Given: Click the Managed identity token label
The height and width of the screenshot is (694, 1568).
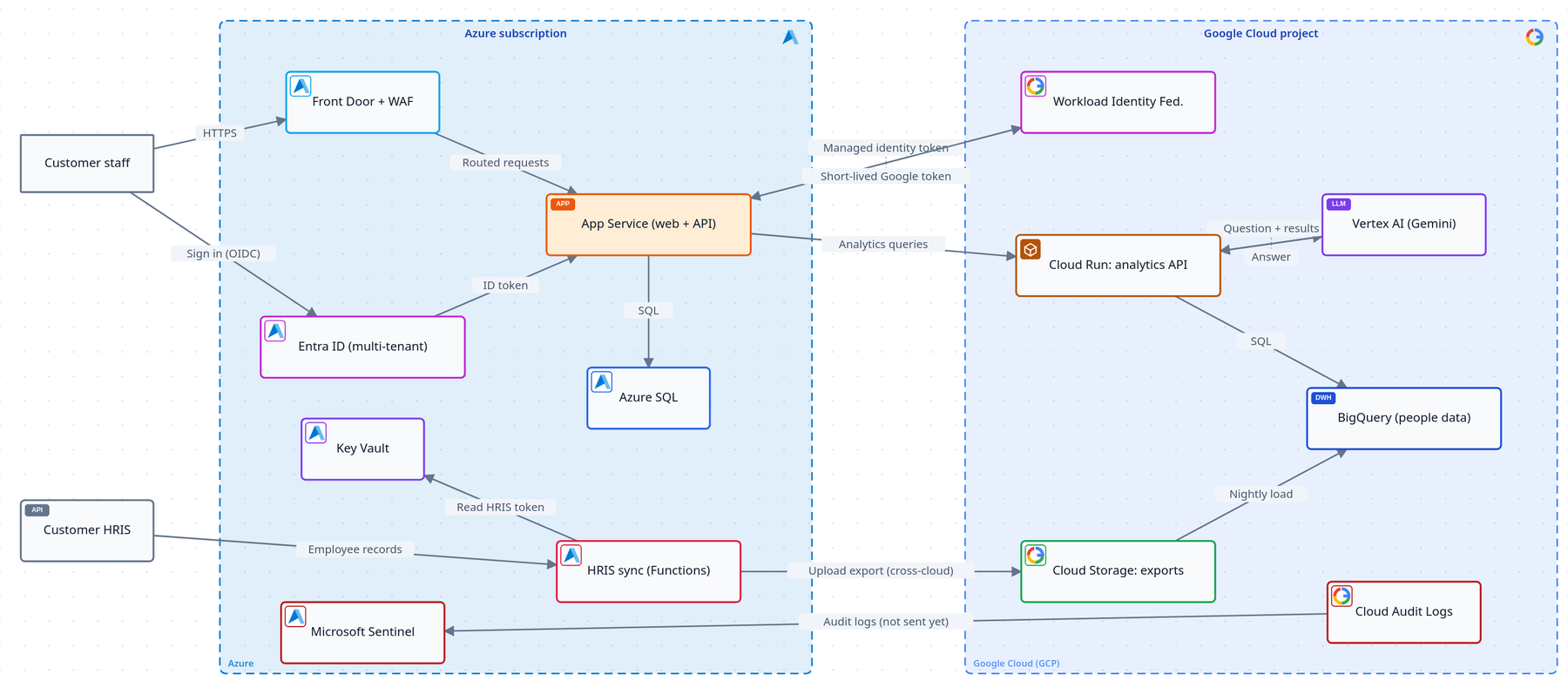Looking at the screenshot, I should [x=886, y=148].
